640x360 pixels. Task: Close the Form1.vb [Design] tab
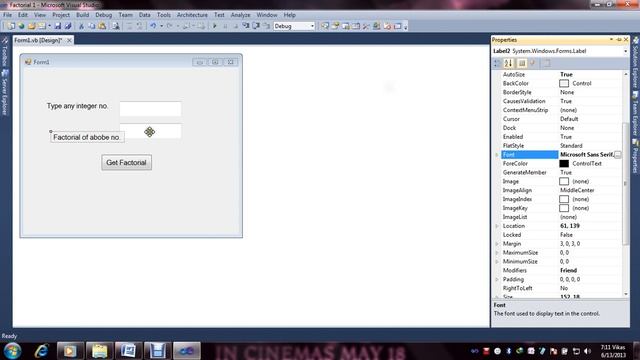[69, 40]
